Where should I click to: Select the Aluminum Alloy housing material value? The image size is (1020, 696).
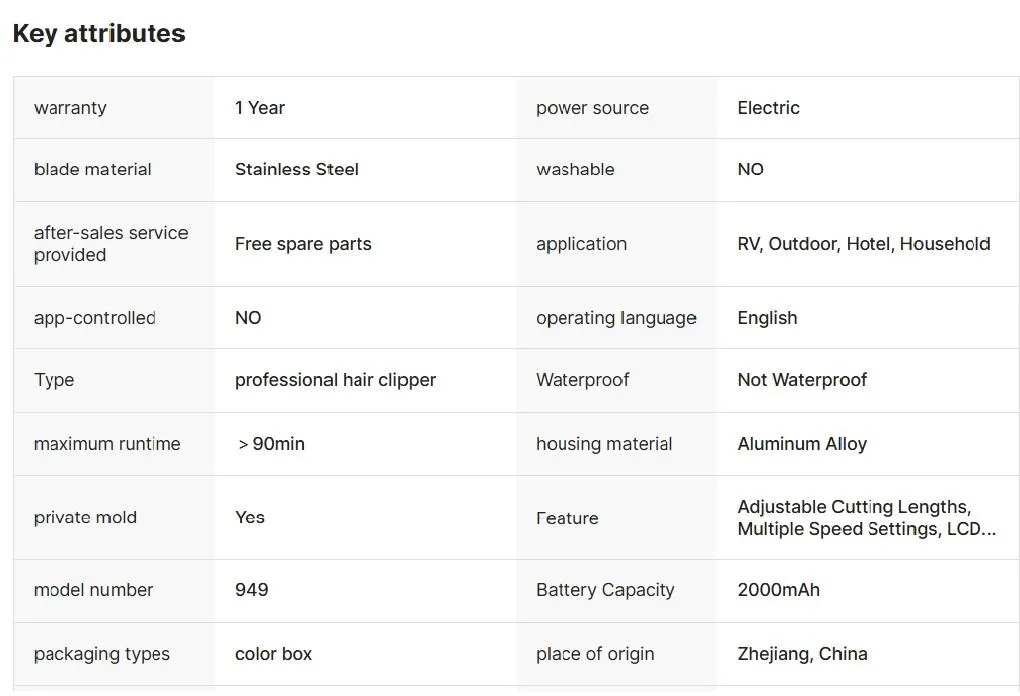(802, 444)
